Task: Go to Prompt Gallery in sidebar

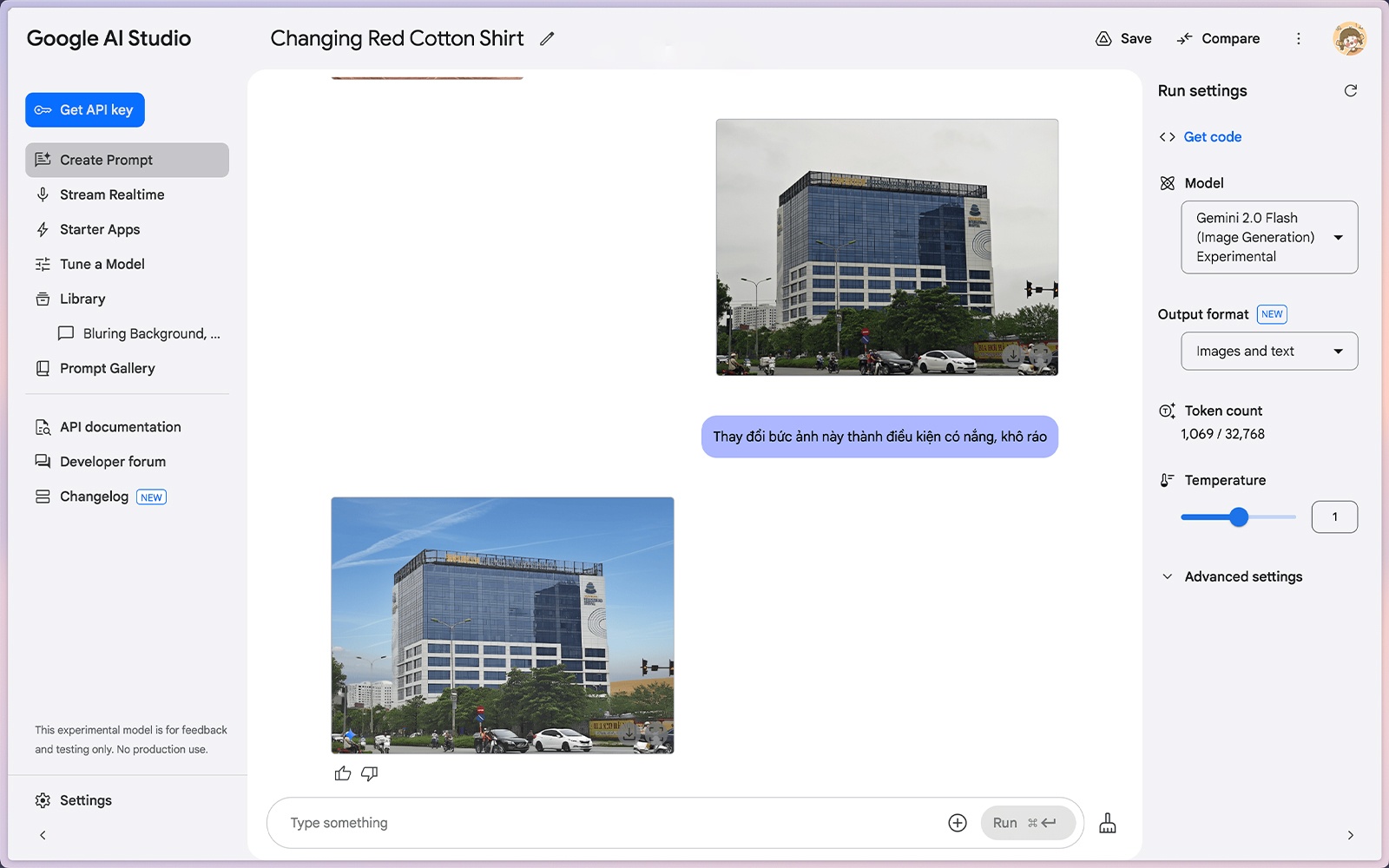Action: point(107,368)
